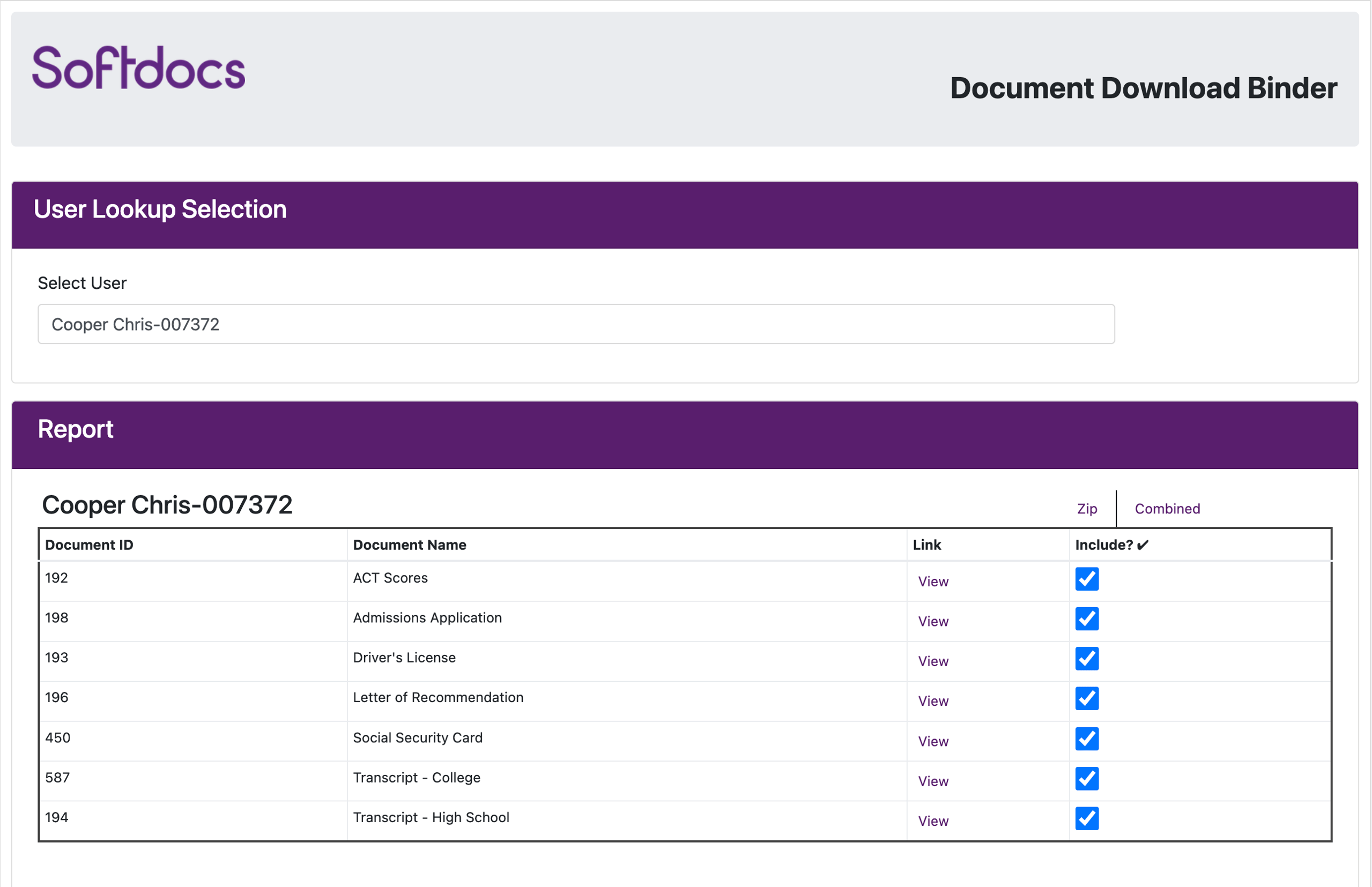Image resolution: width=1372 pixels, height=887 pixels.
Task: View the Letter of Recommendation document
Action: tap(933, 701)
